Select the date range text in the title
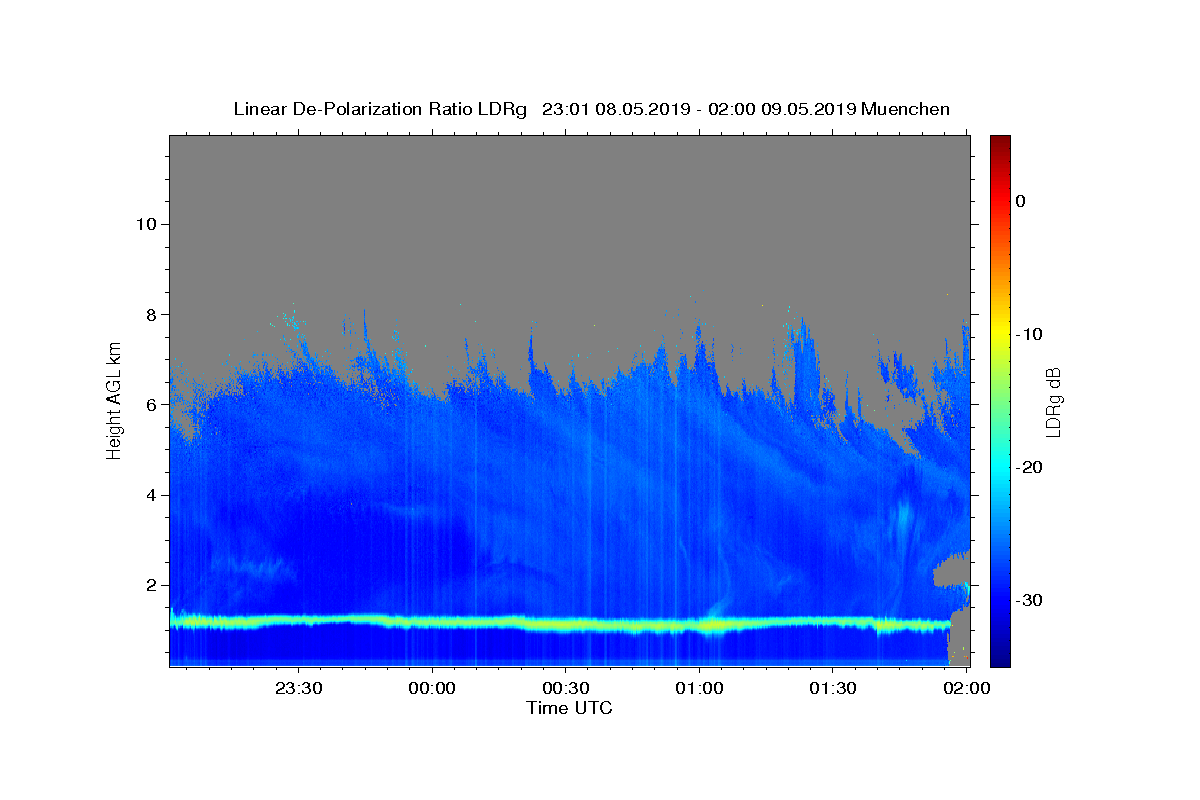Image resolution: width=1200 pixels, height=800 pixels. (698, 109)
